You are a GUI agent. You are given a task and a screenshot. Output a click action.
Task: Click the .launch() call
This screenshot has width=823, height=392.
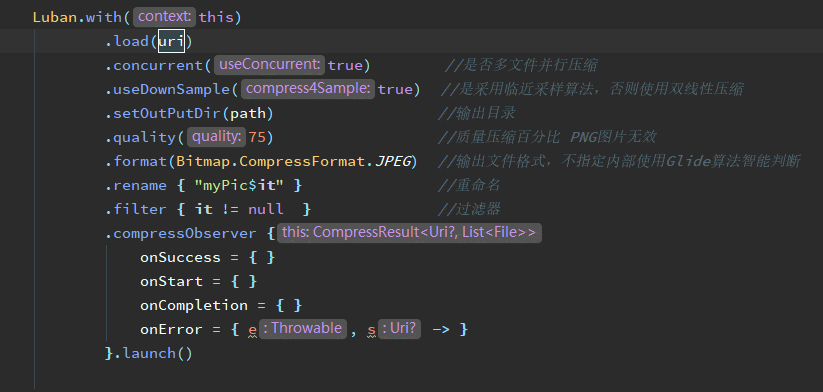[153, 354]
